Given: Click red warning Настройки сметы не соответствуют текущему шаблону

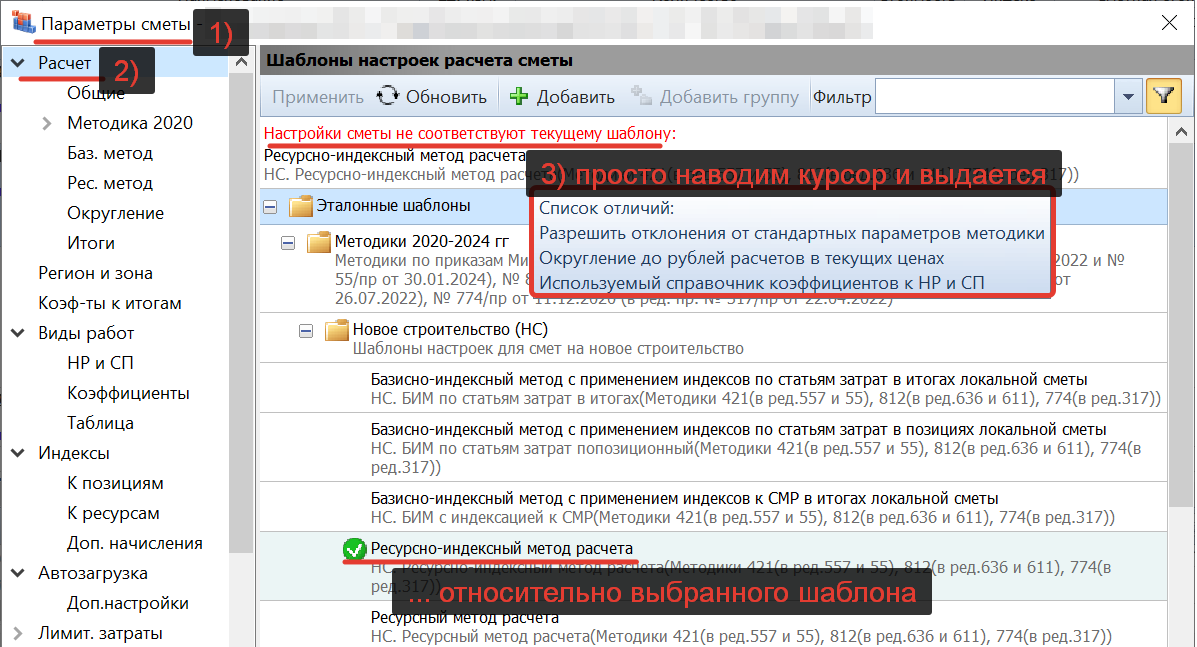Looking at the screenshot, I should pos(469,134).
